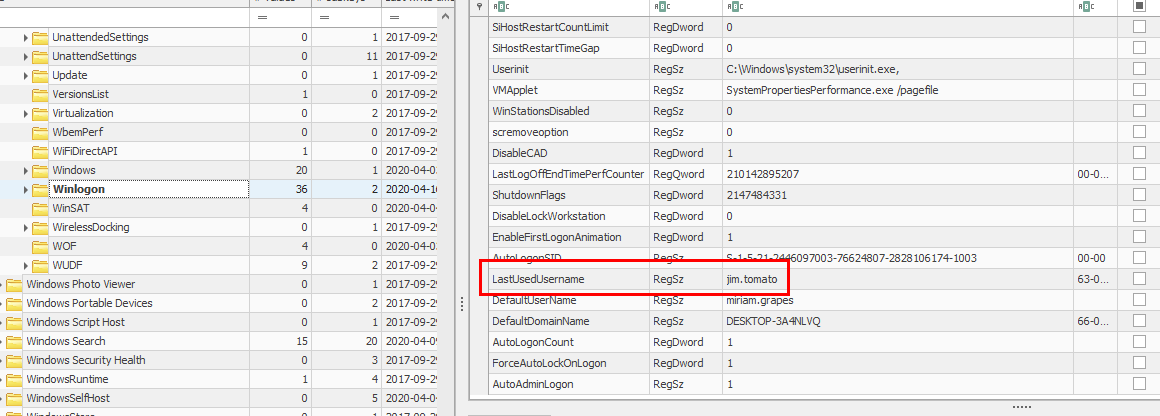
Task: Click the Virtualization folder icon
Action: point(40,113)
